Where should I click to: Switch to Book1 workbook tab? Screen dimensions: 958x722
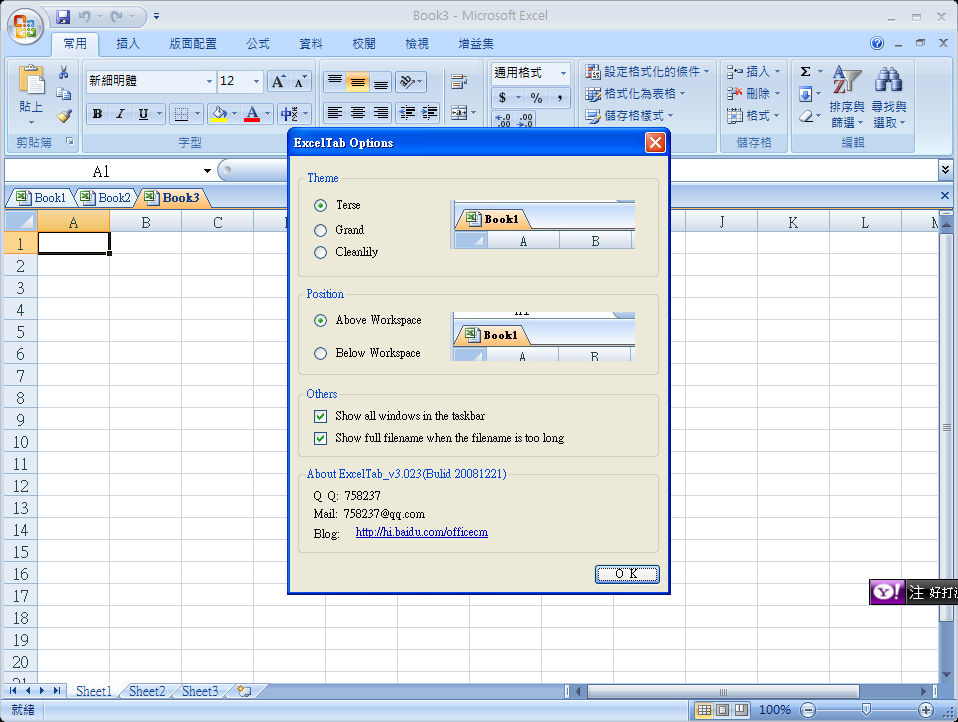[x=40, y=198]
